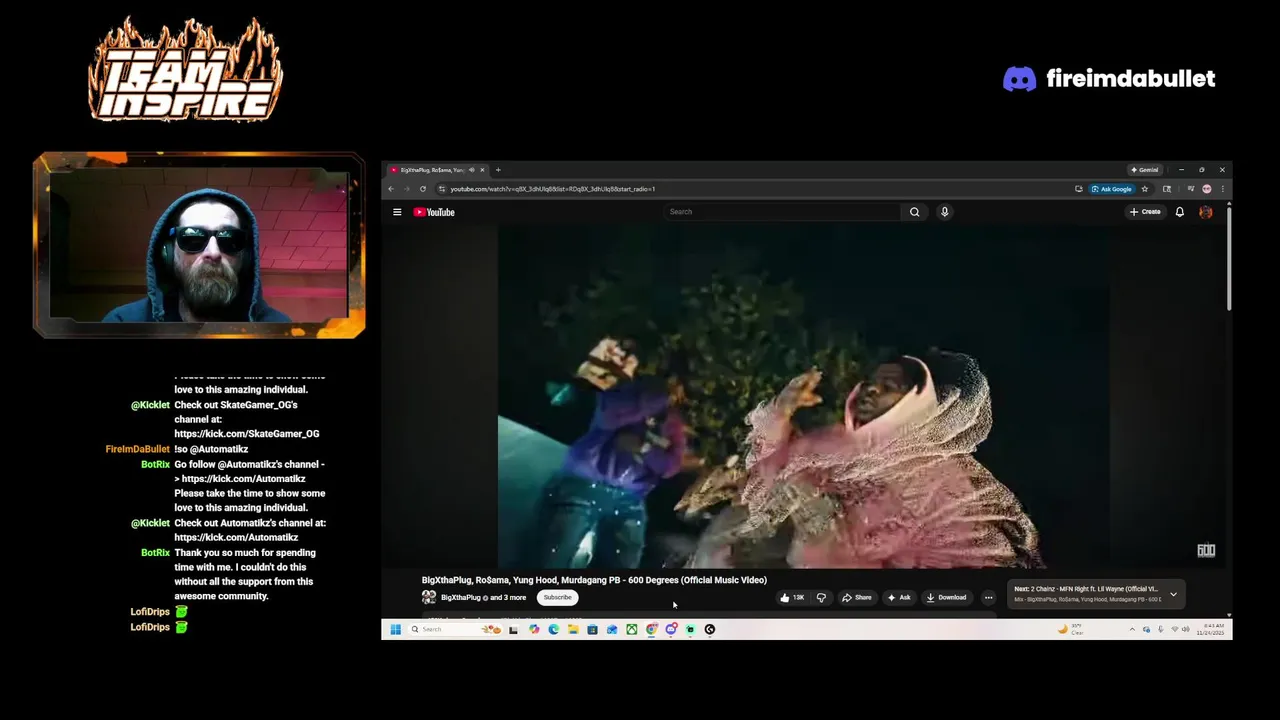1280x720 pixels.
Task: Go back with the browser back arrow
Action: pyautogui.click(x=391, y=189)
